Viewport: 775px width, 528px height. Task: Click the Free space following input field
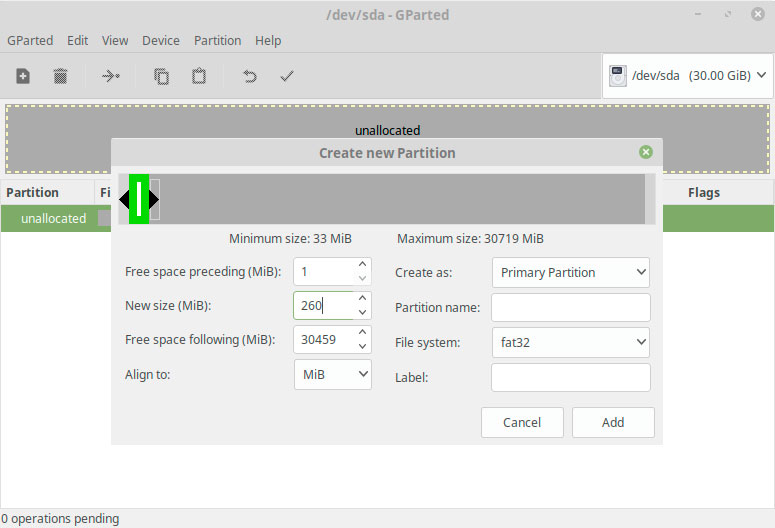[324, 340]
